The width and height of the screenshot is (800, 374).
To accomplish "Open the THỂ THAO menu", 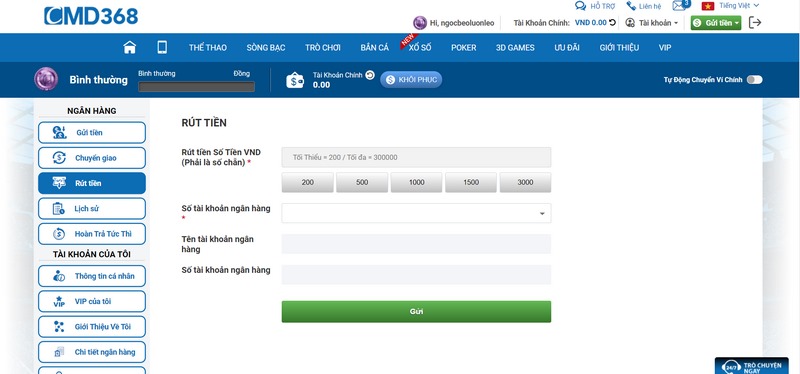I will pyautogui.click(x=208, y=47).
